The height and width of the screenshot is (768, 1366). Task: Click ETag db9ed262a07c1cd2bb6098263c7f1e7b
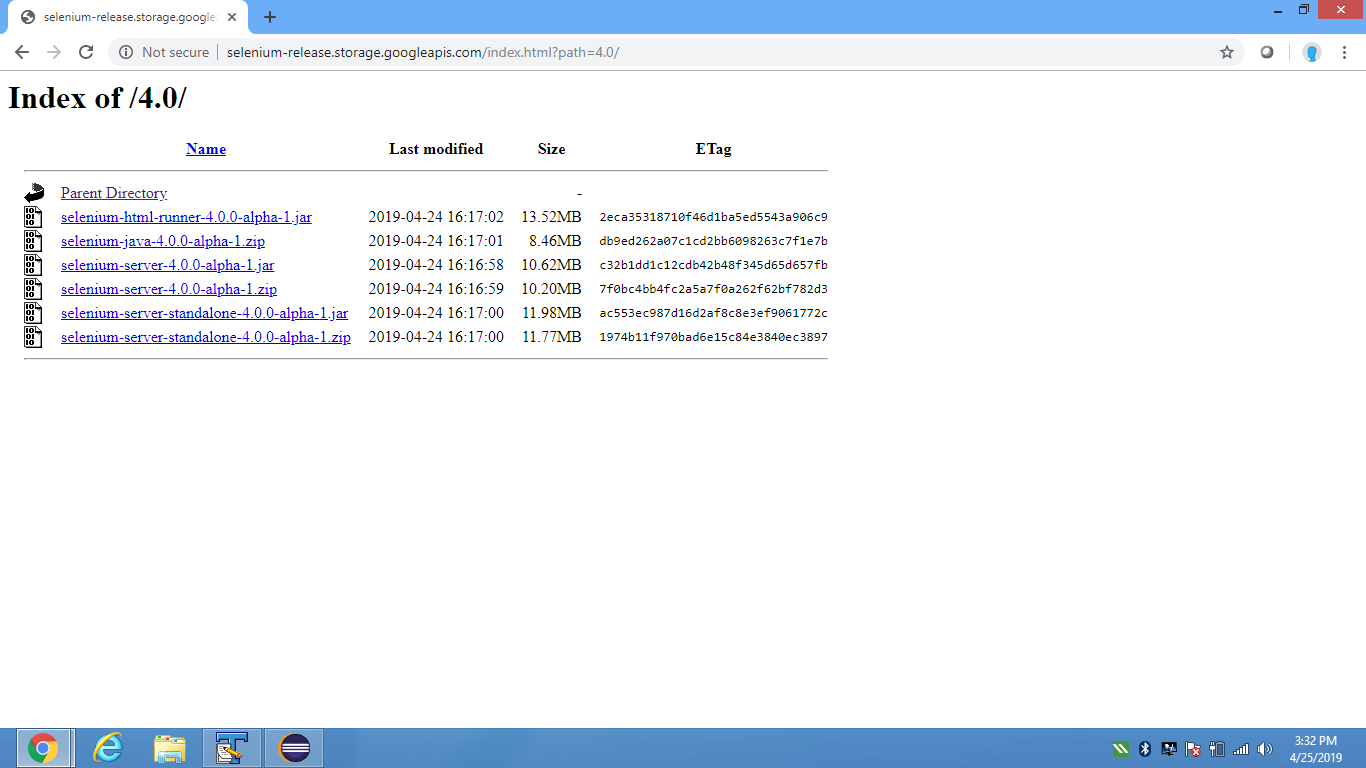pos(714,241)
